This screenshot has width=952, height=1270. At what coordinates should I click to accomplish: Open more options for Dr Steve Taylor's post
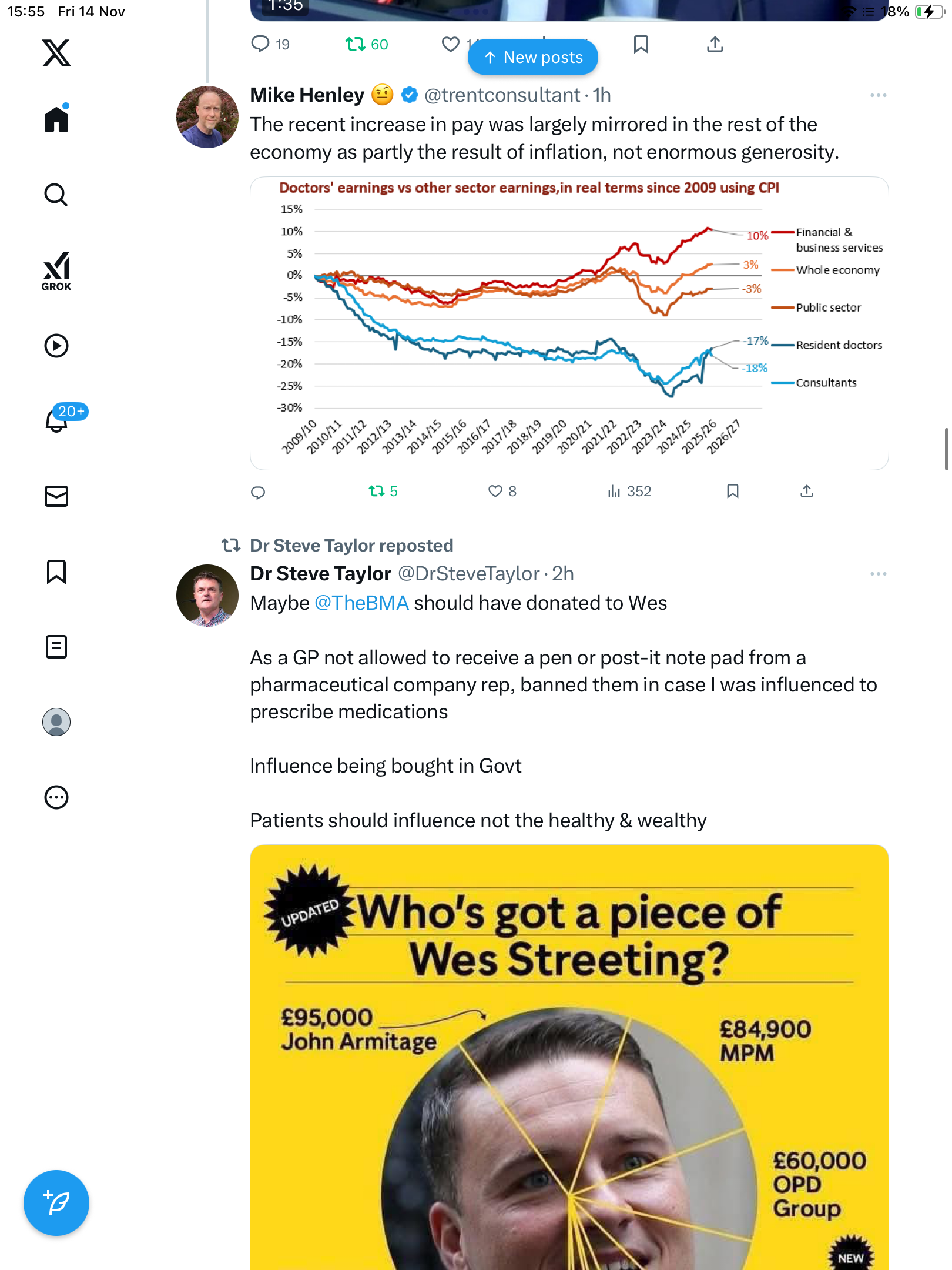878,574
